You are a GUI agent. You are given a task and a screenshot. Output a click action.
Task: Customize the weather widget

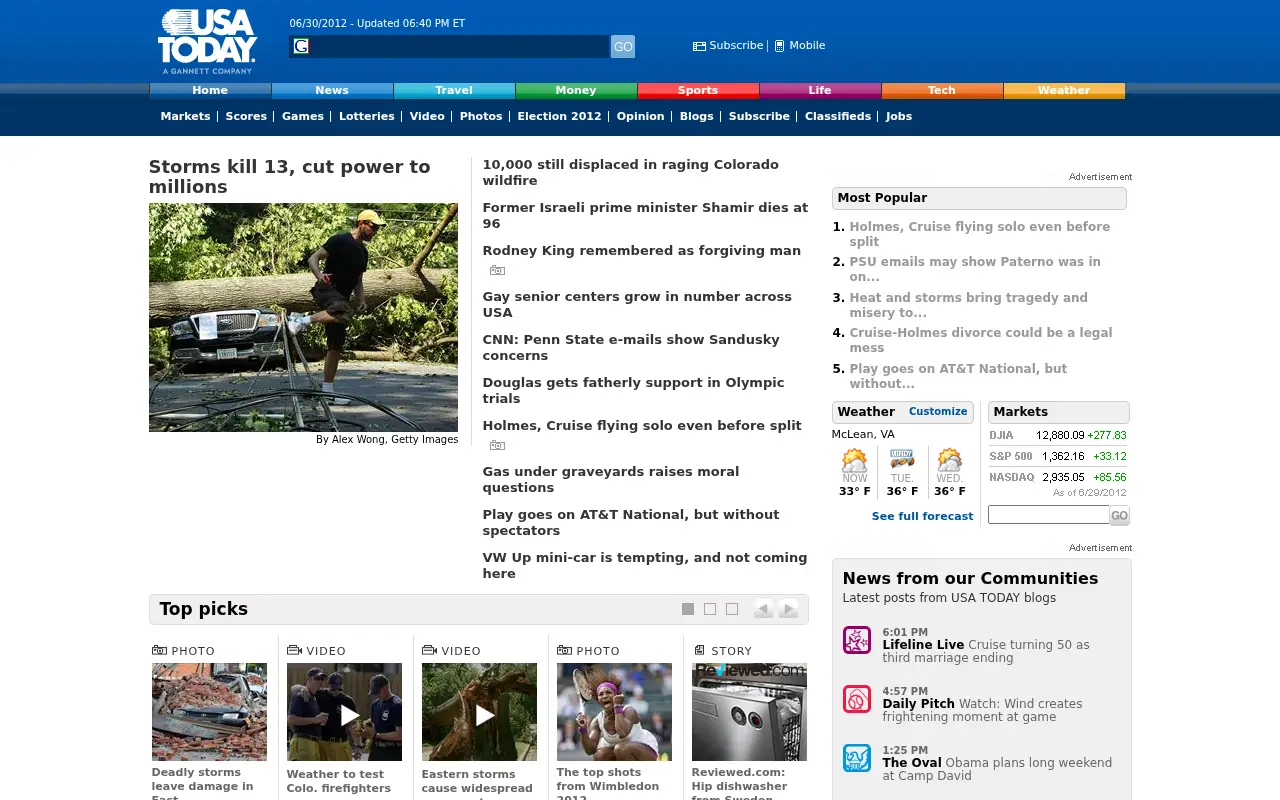pos(938,411)
